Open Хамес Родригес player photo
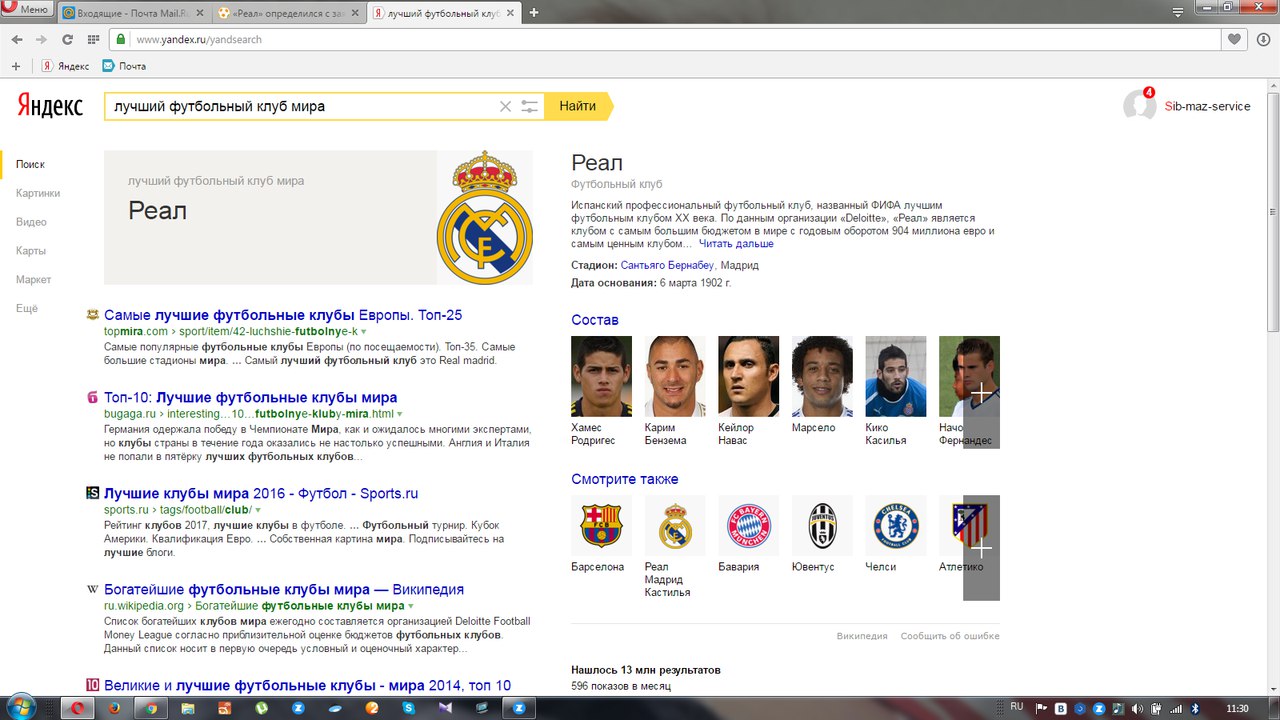This screenshot has width=1280, height=720. tap(601, 376)
